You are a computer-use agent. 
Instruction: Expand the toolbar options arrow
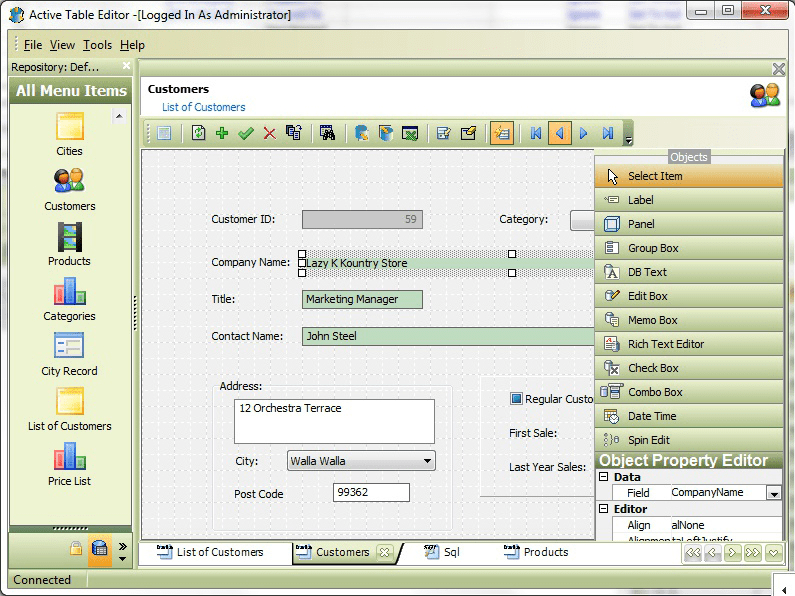click(x=629, y=141)
